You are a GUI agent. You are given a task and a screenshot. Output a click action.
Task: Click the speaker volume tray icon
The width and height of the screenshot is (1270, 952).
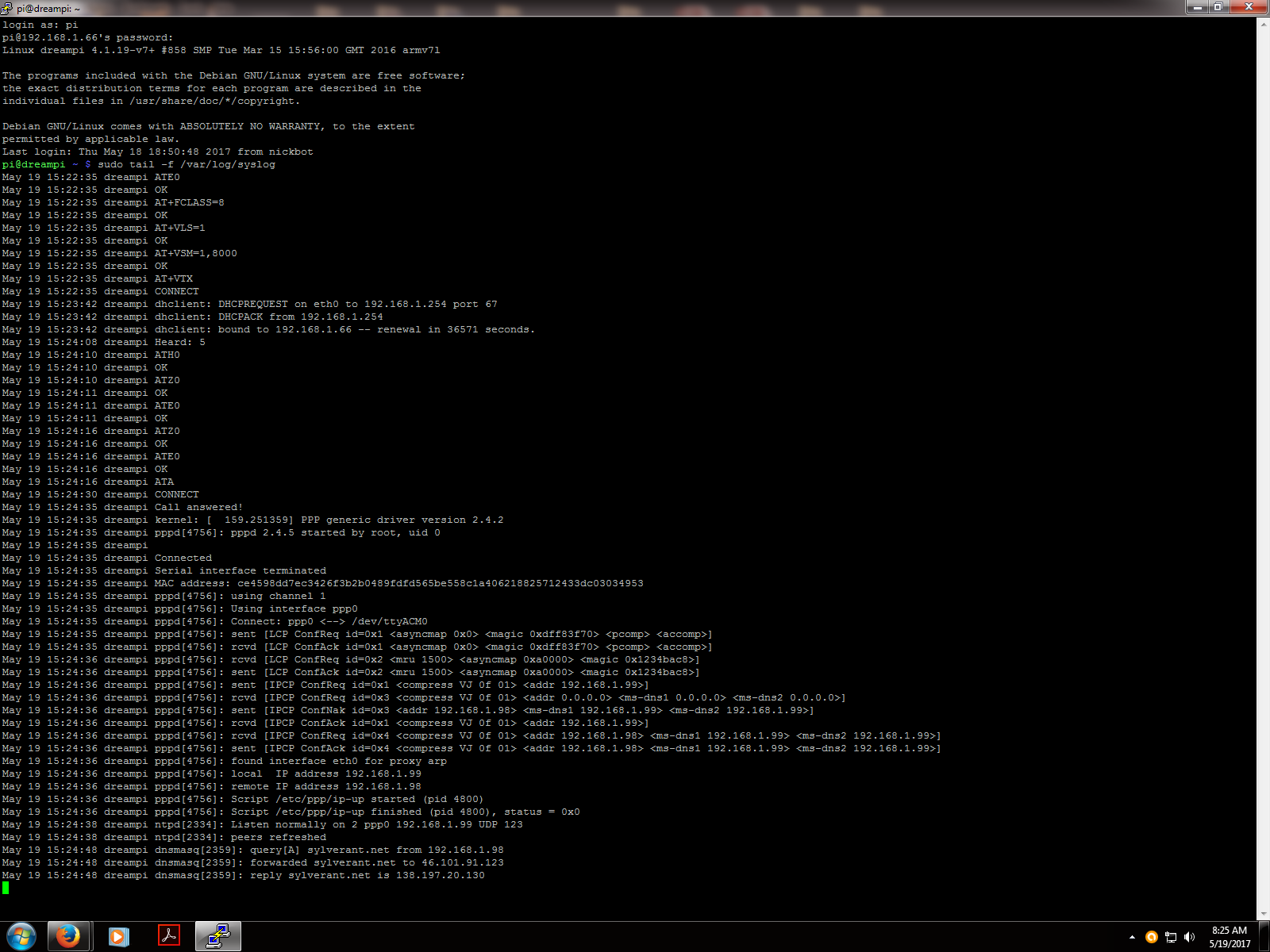point(1189,937)
